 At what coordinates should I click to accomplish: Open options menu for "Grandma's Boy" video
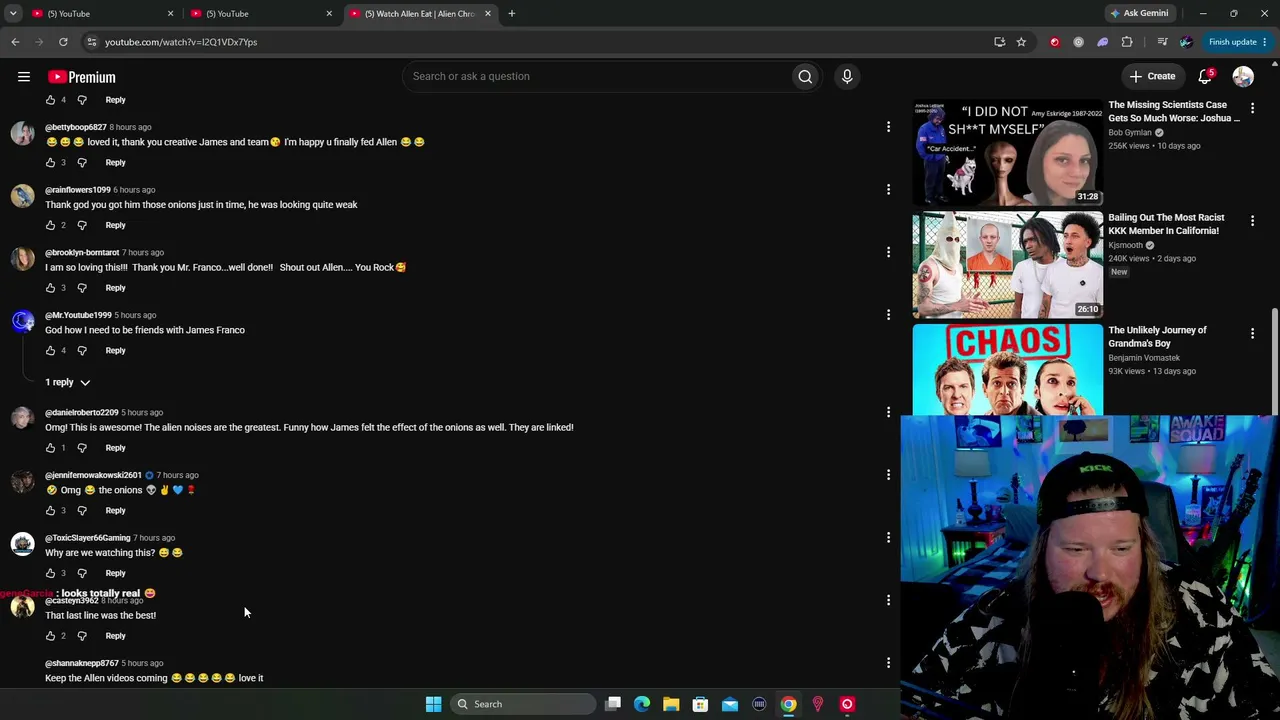pos(1252,333)
